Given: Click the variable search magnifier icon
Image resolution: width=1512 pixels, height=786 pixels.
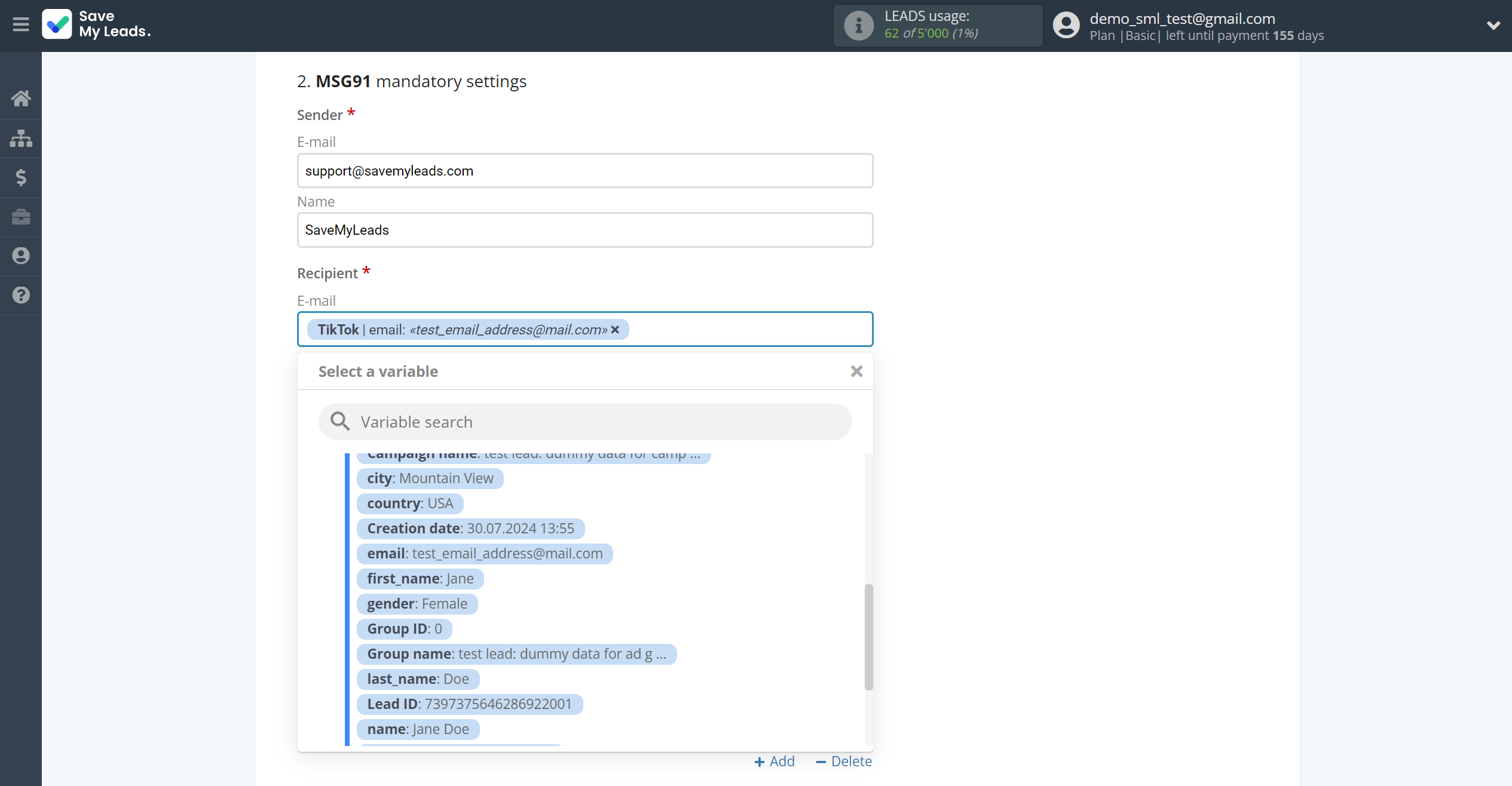Looking at the screenshot, I should 340,422.
